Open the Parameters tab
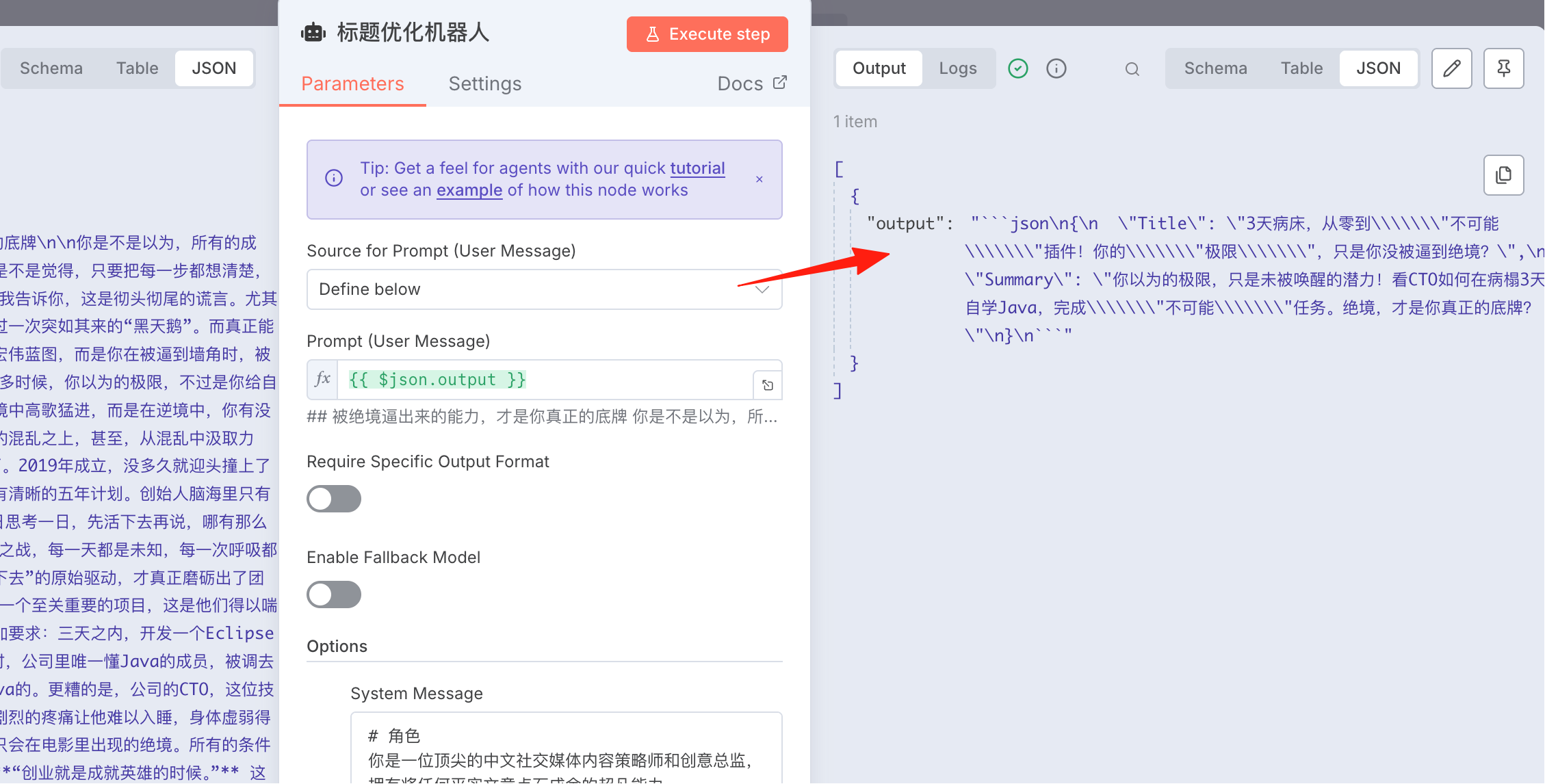1545x784 pixels. [352, 83]
